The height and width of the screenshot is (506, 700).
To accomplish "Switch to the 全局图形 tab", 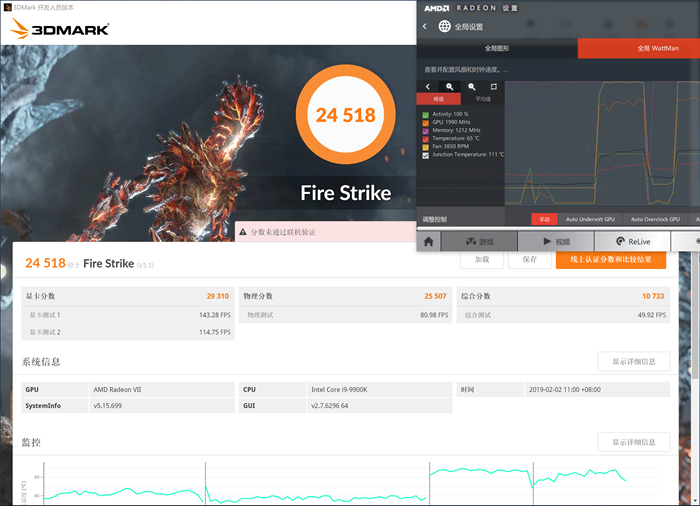I will pos(497,48).
